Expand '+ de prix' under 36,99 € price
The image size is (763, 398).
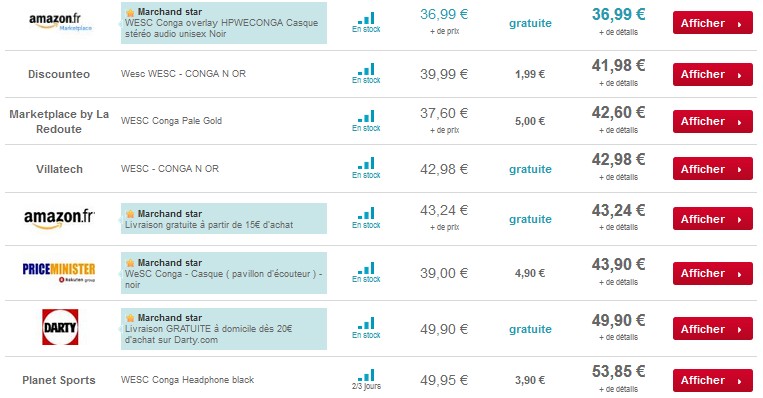tap(444, 31)
